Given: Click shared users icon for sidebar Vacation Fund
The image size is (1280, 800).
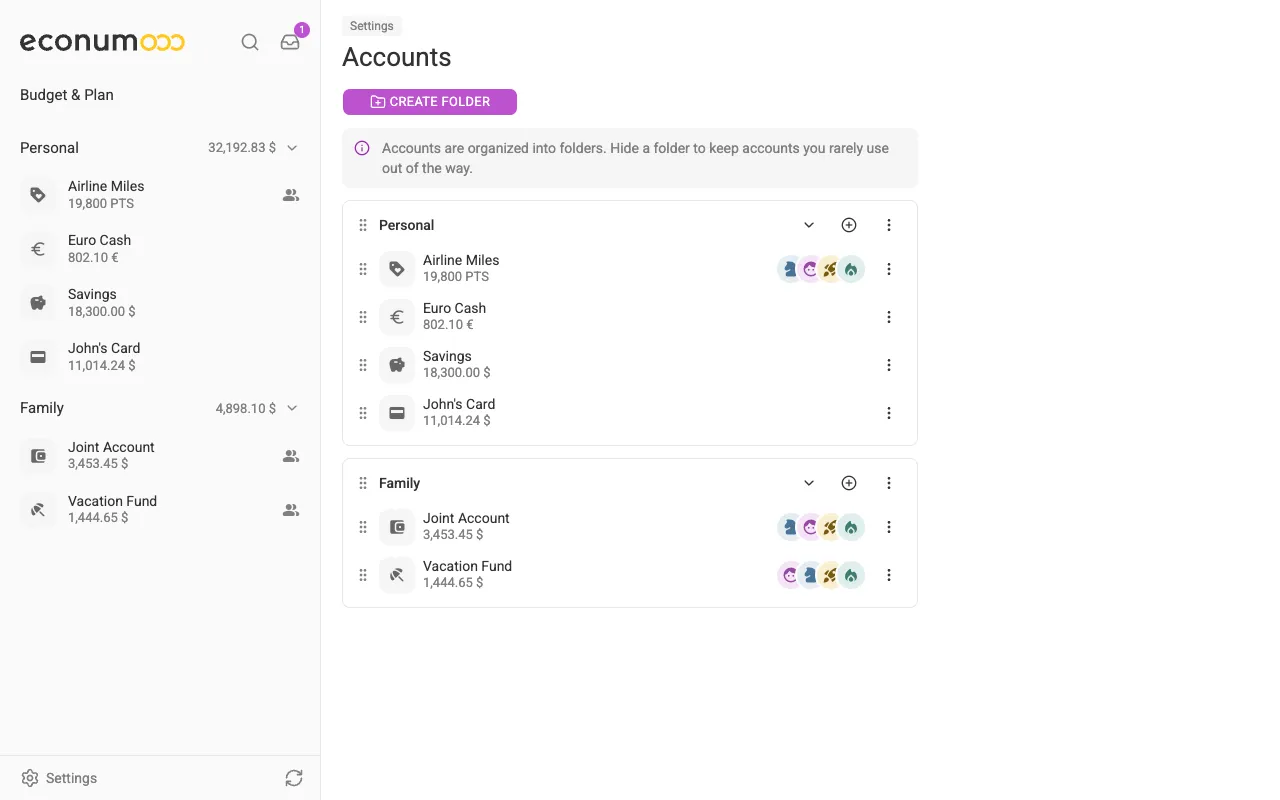Looking at the screenshot, I should pos(291,510).
